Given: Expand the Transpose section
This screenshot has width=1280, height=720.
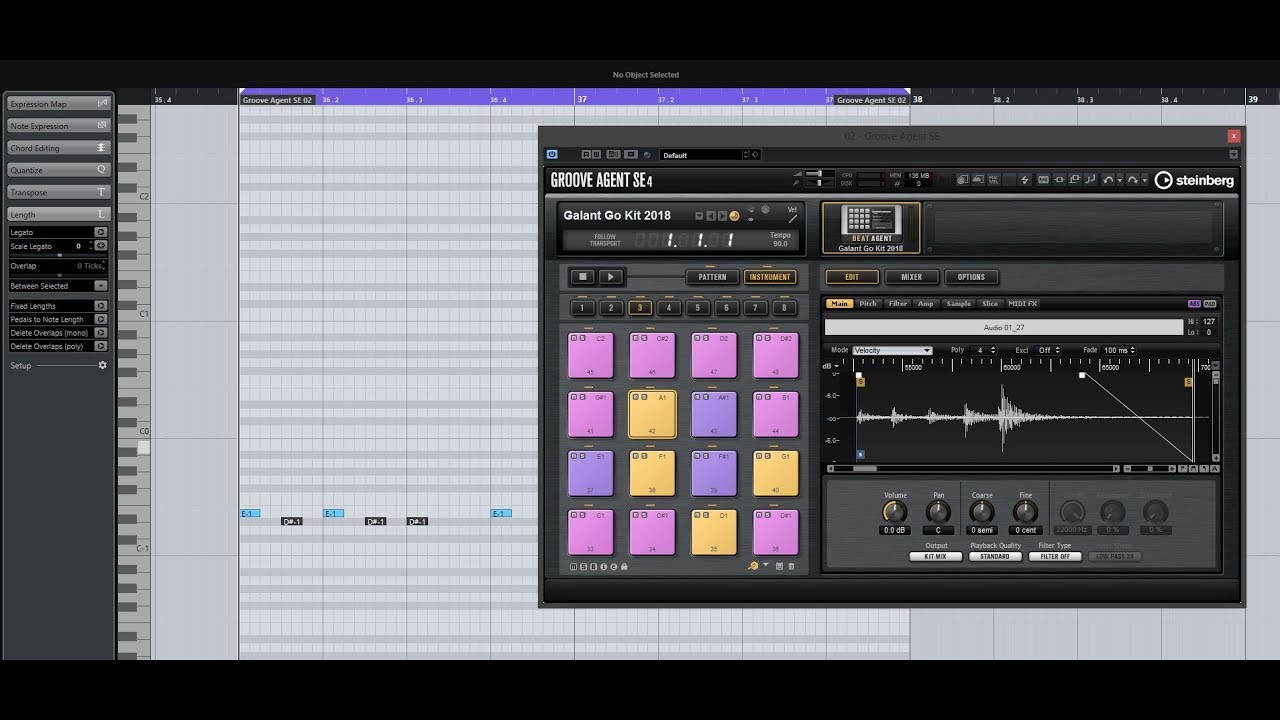Looking at the screenshot, I should [59, 192].
